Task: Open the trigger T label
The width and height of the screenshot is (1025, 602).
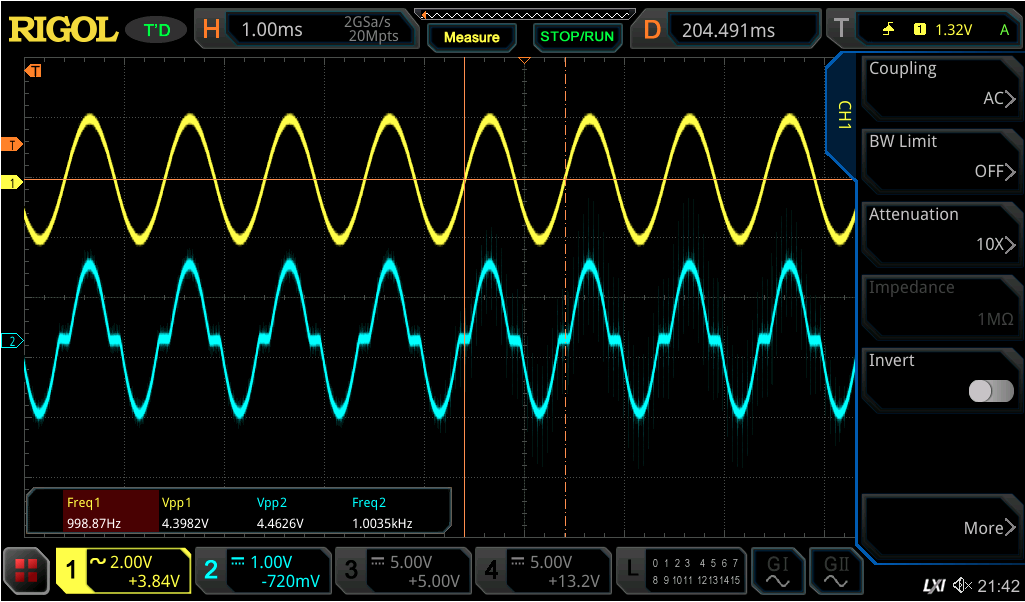Action: (x=841, y=29)
